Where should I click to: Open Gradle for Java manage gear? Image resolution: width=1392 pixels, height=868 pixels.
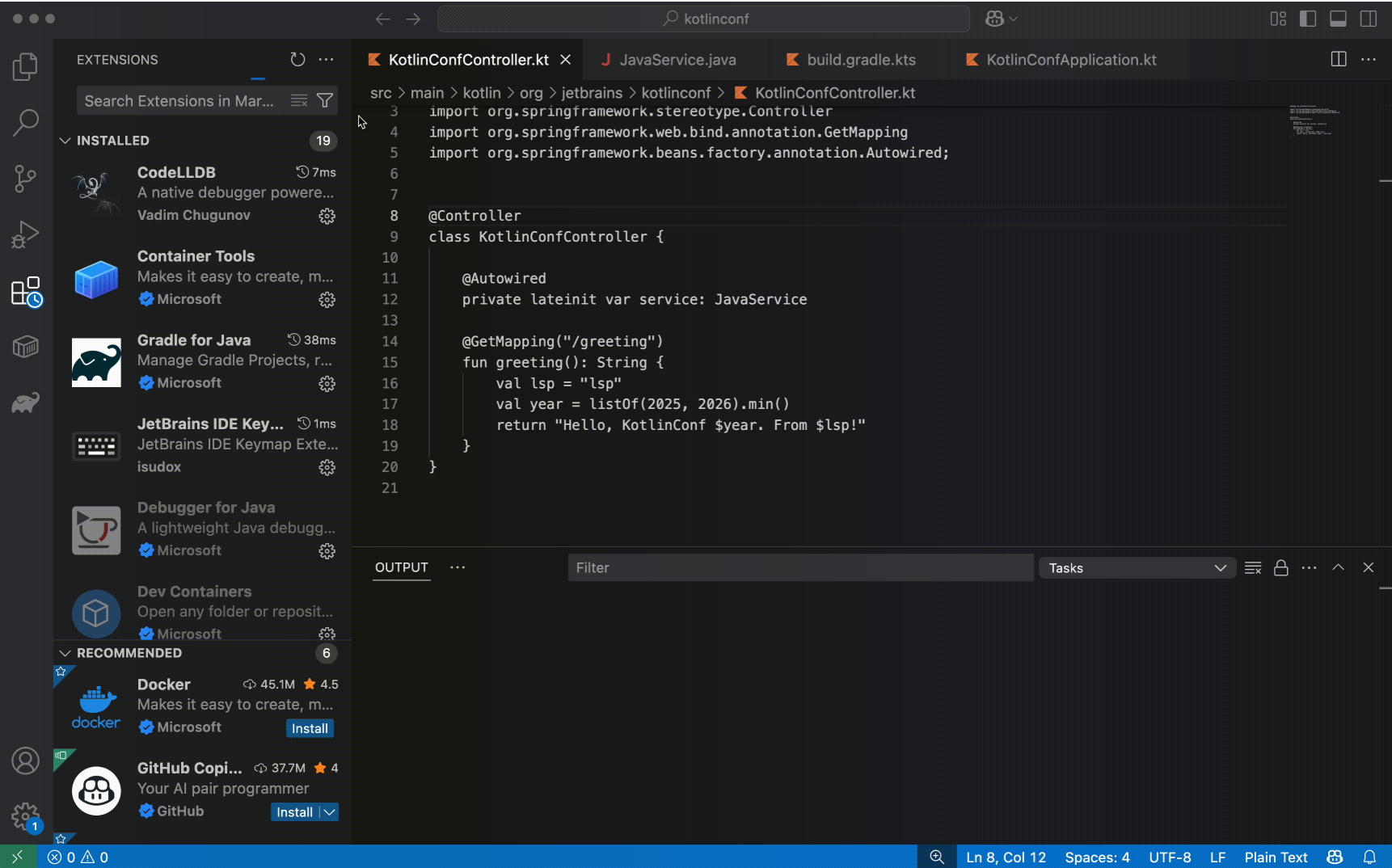click(x=327, y=384)
